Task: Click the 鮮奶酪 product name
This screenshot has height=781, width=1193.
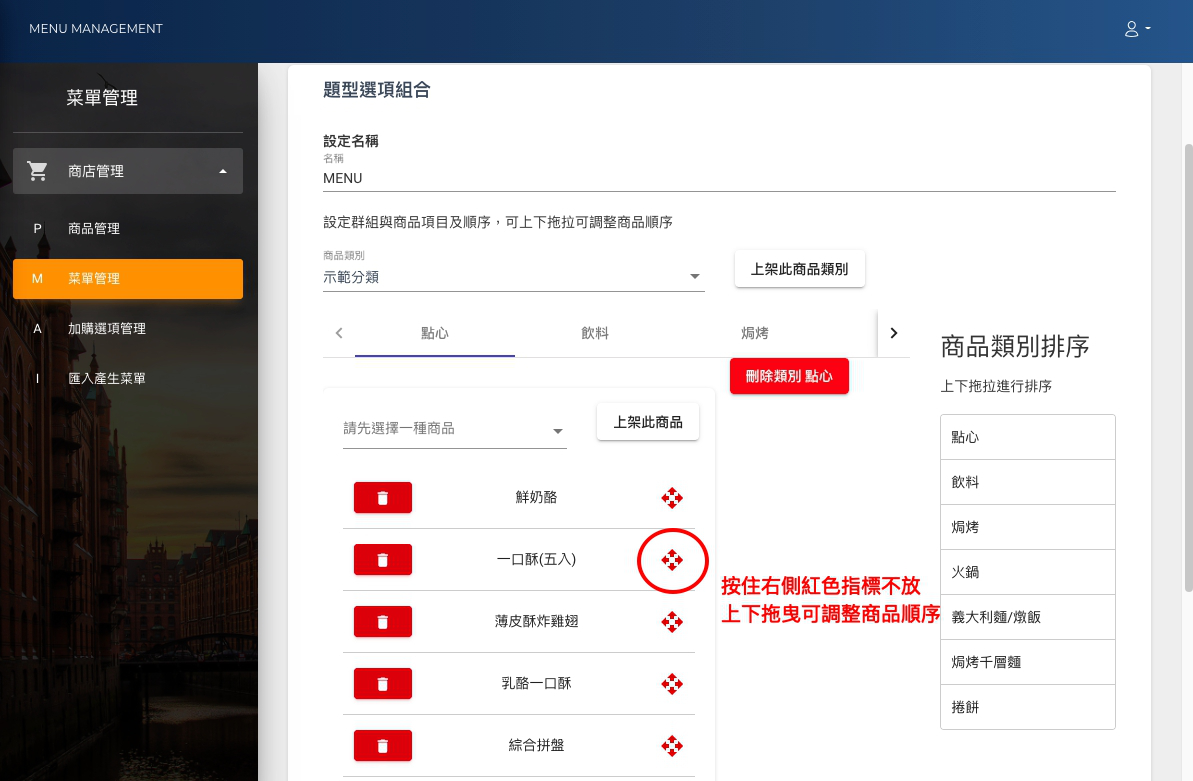Action: 536,498
